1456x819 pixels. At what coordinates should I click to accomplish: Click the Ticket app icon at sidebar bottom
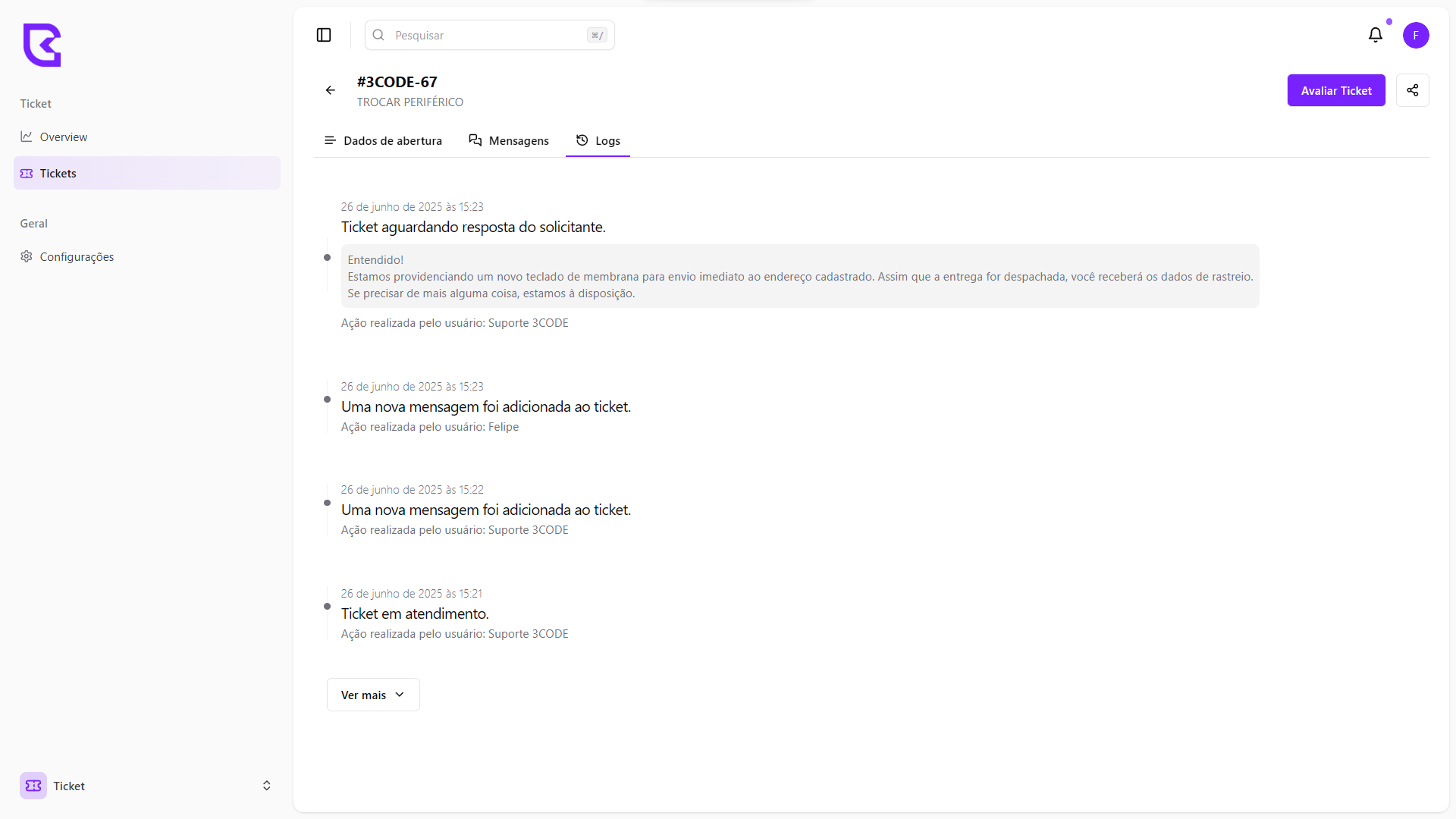tap(33, 786)
